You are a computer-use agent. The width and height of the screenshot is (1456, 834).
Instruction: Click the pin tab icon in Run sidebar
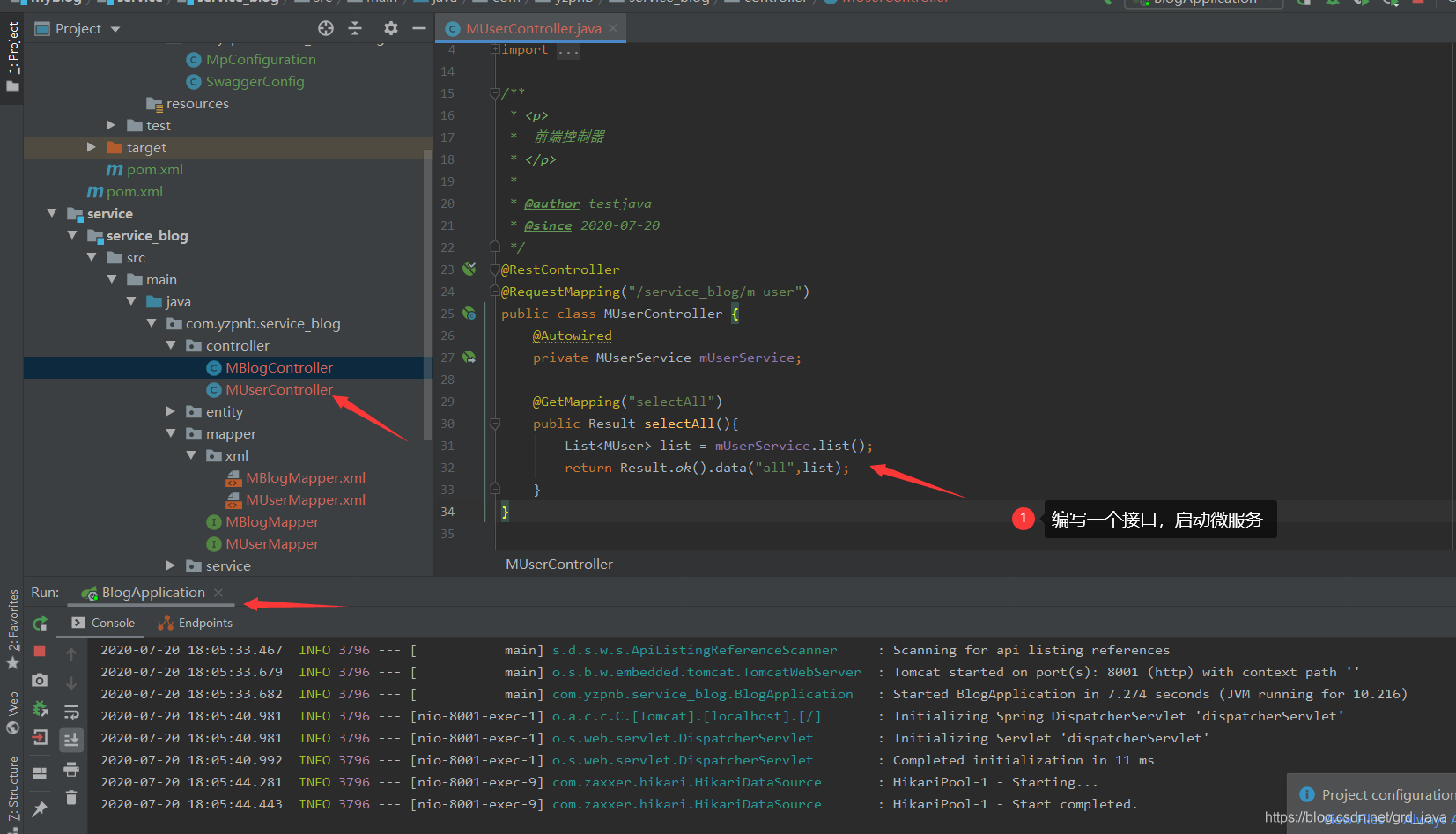[40, 808]
